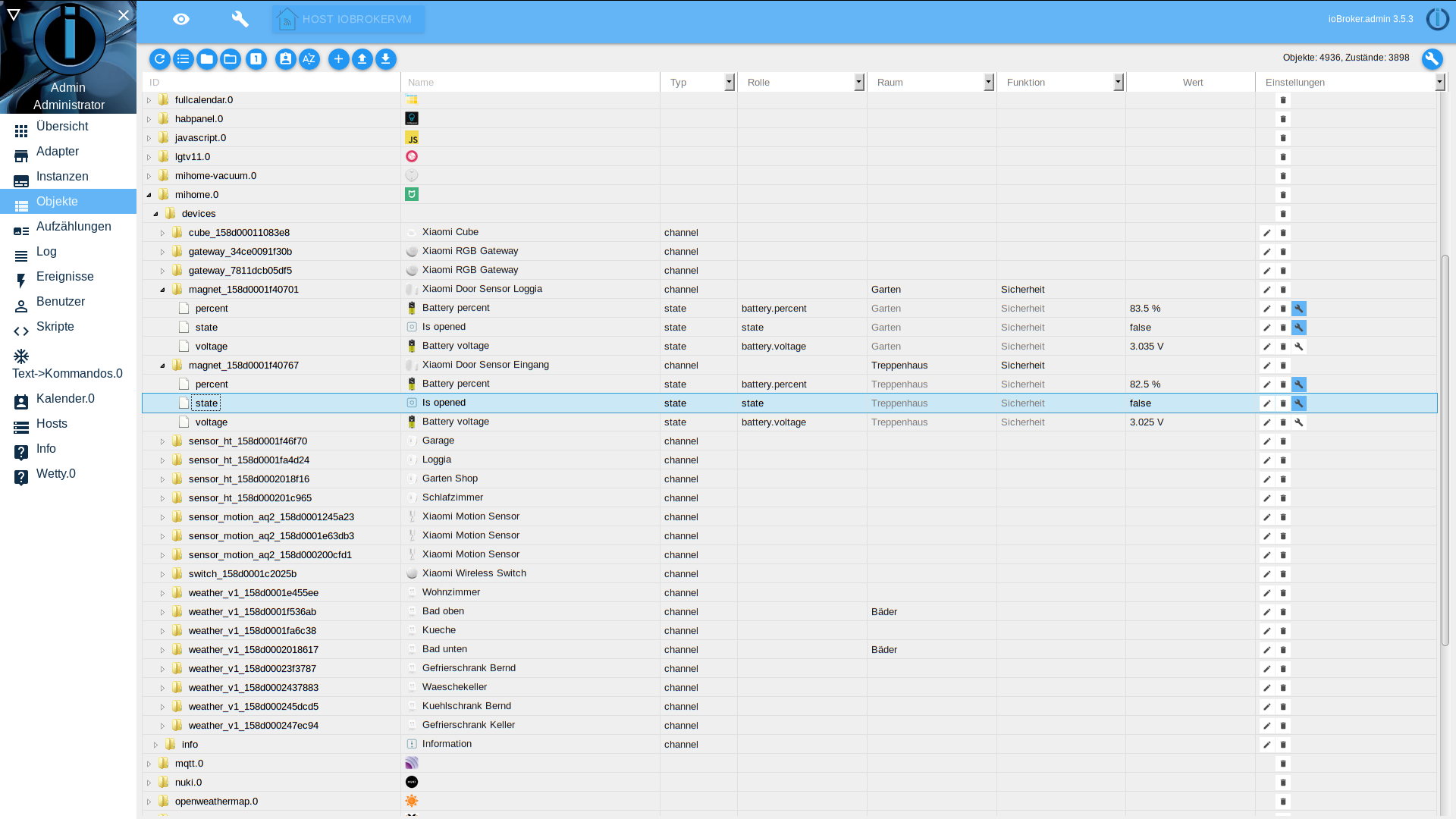The image size is (1456, 819).
Task: Open the Aufzählungen page
Action: click(68, 227)
